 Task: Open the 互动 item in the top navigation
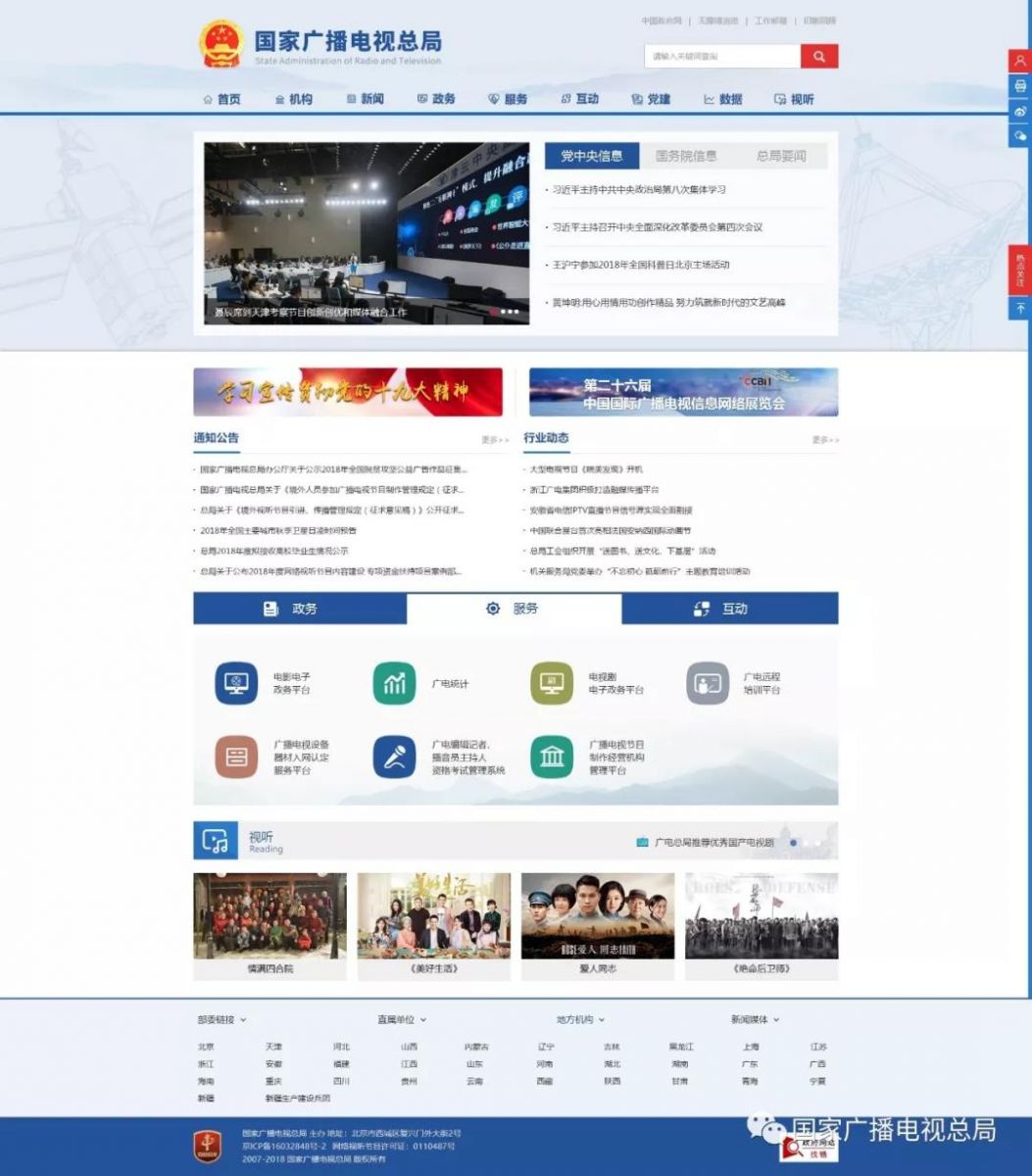(x=580, y=99)
